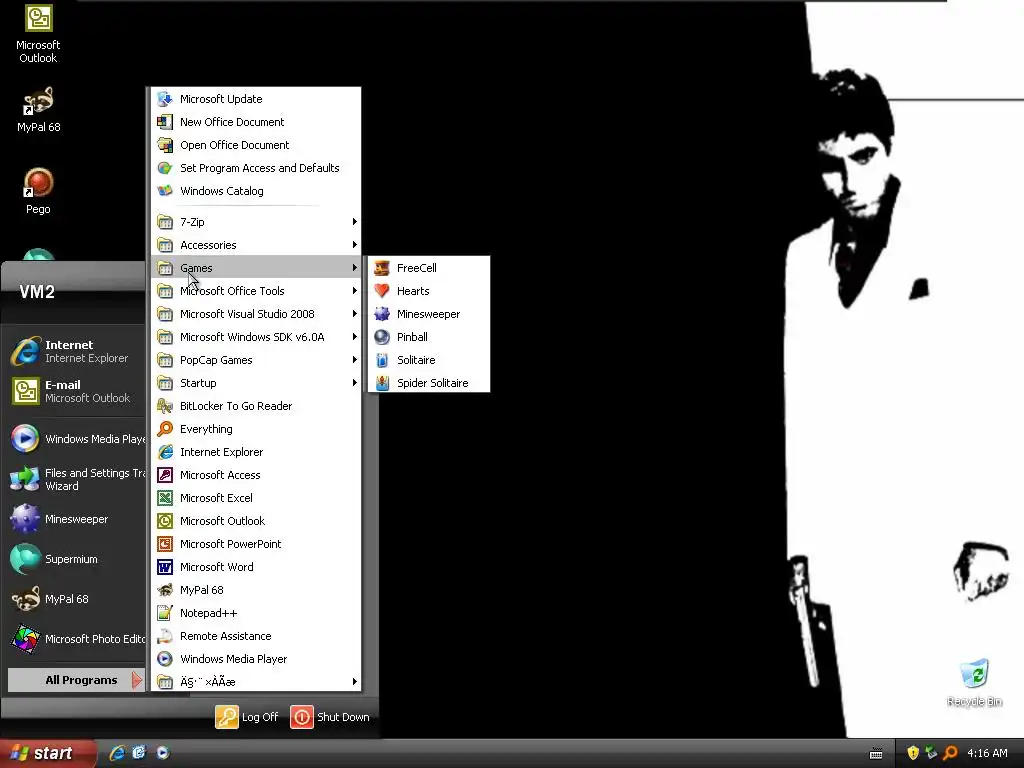
Task: Launch Notepad++
Action: tap(256, 613)
